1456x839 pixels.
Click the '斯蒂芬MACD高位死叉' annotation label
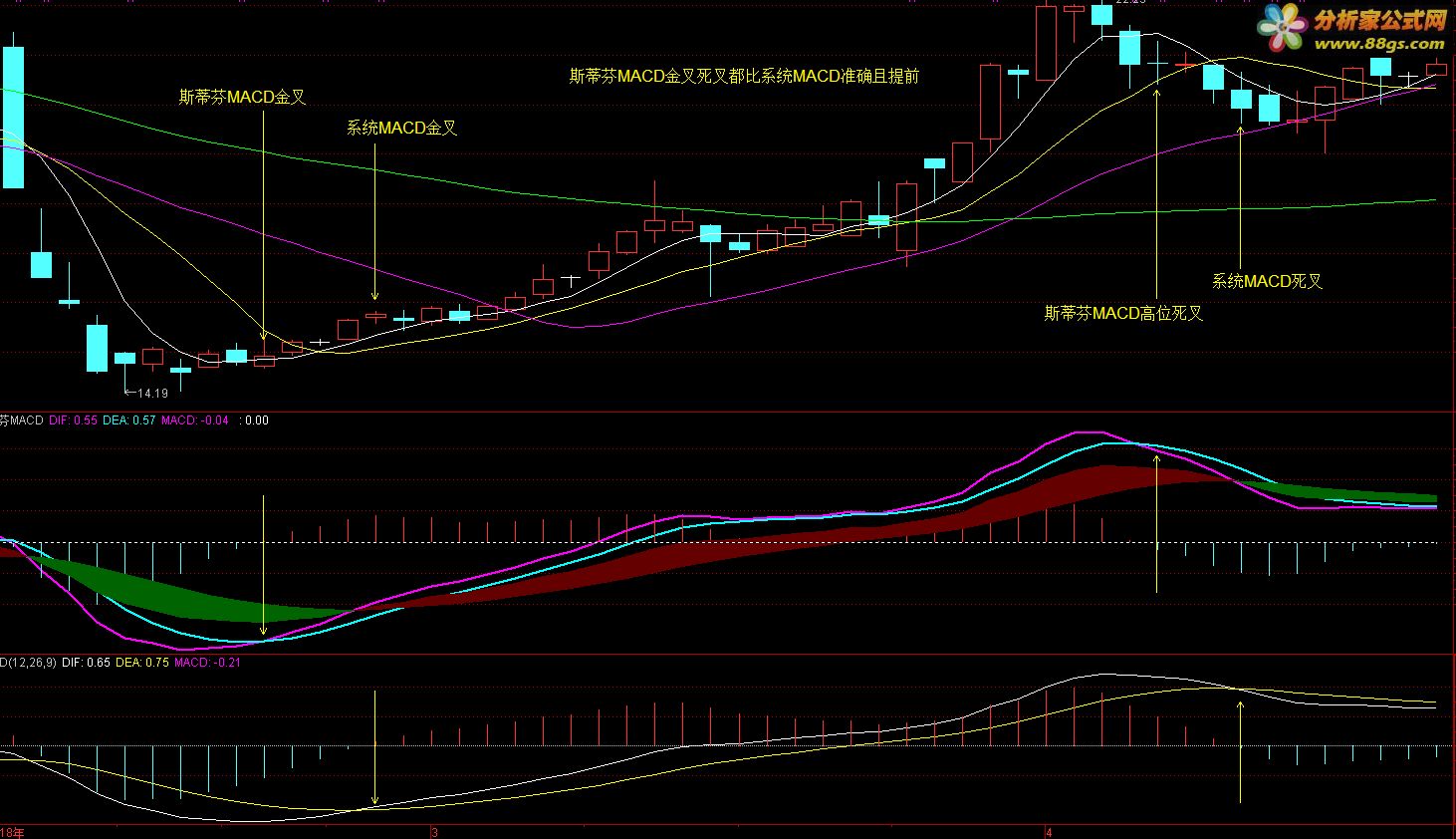click(x=1123, y=313)
